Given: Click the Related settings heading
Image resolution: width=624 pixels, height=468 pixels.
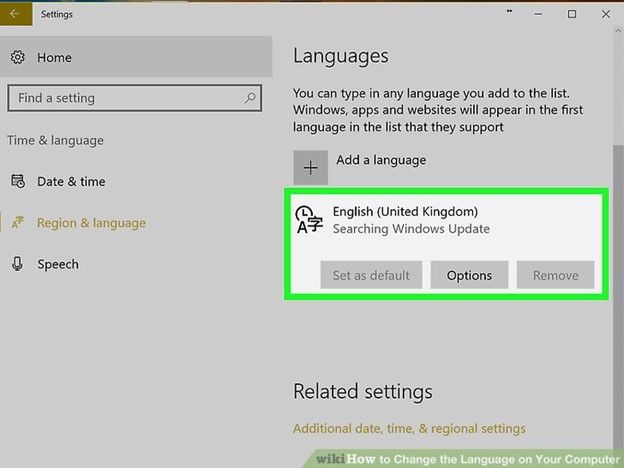Looking at the screenshot, I should pos(363,392).
